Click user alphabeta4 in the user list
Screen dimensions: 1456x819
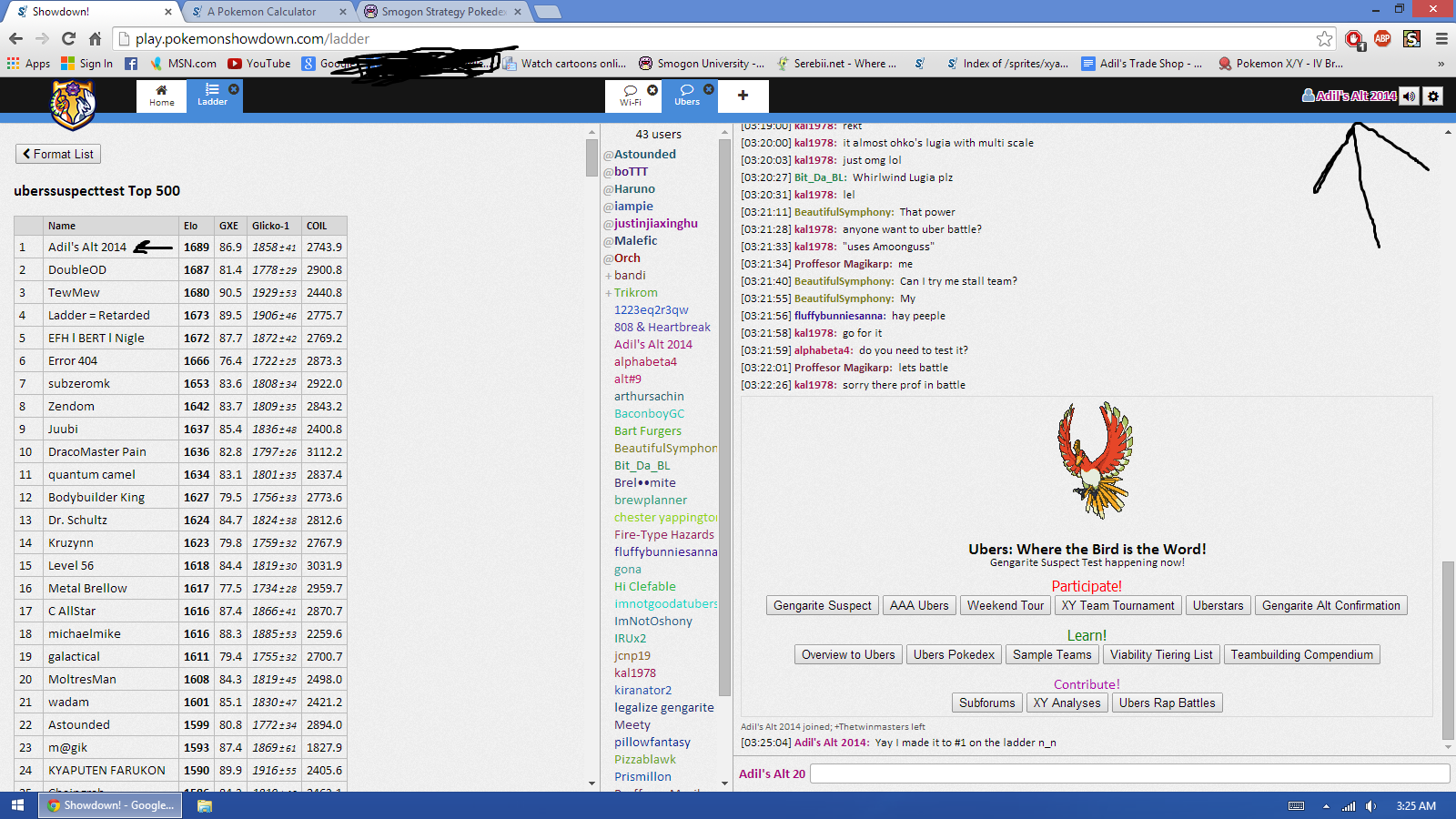tap(645, 361)
